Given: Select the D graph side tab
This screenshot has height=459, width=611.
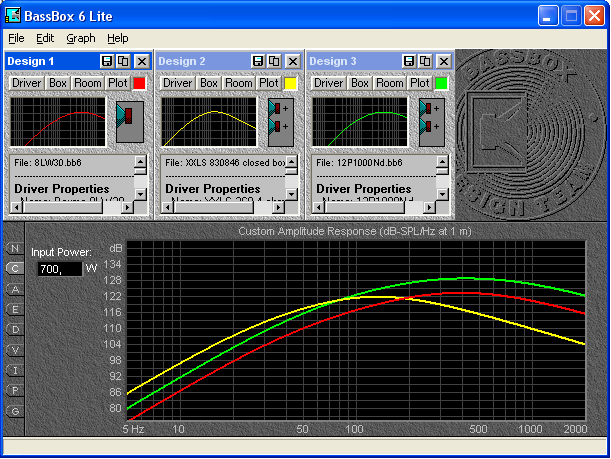Looking at the screenshot, I should click(15, 330).
